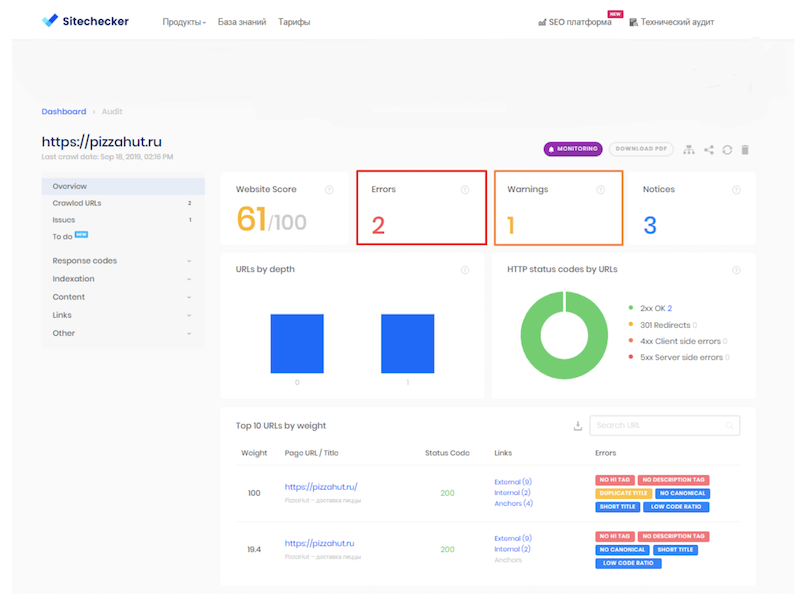This screenshot has height=599, width=800.
Task: Click HTTP status codes info icon
Action: pos(736,270)
